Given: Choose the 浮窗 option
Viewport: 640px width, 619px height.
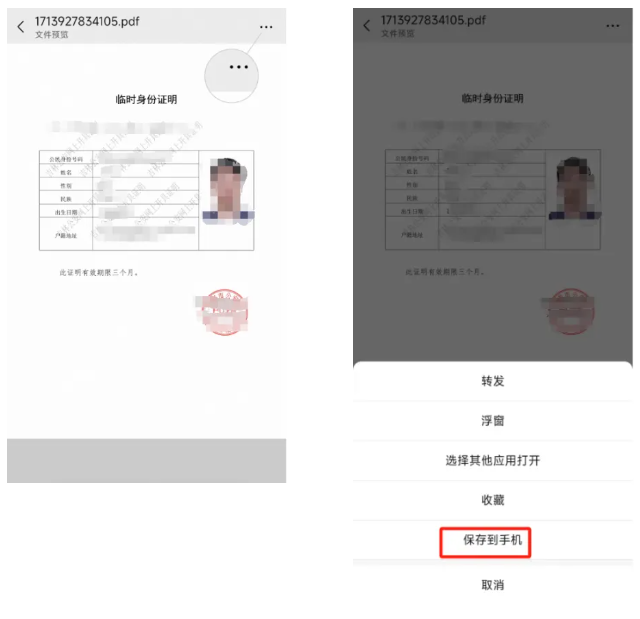Looking at the screenshot, I should pyautogui.click(x=493, y=421).
